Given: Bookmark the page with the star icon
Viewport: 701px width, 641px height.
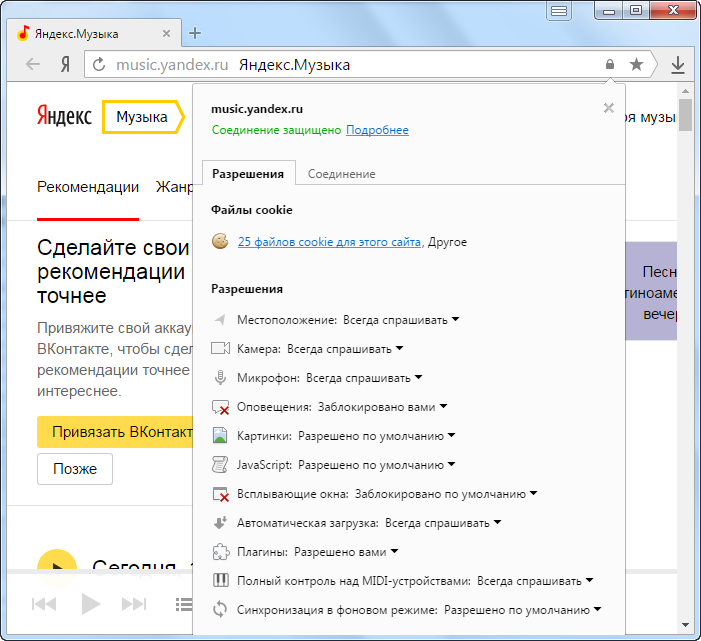Looking at the screenshot, I should [x=636, y=64].
